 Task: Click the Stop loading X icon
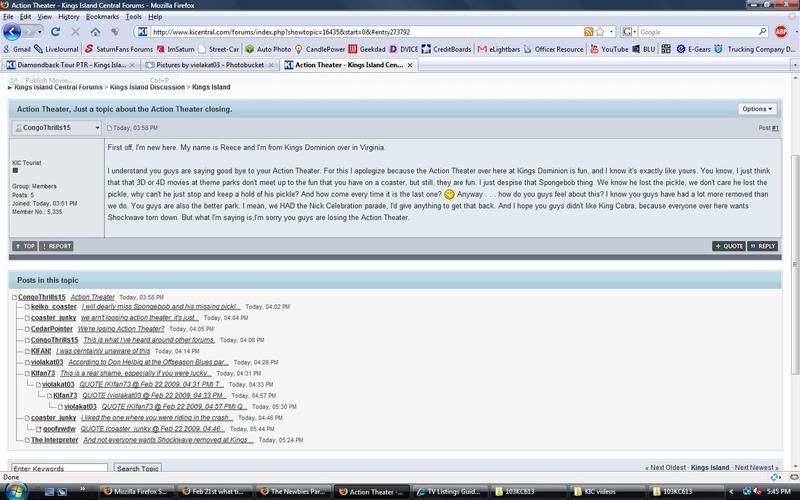(x=76, y=32)
